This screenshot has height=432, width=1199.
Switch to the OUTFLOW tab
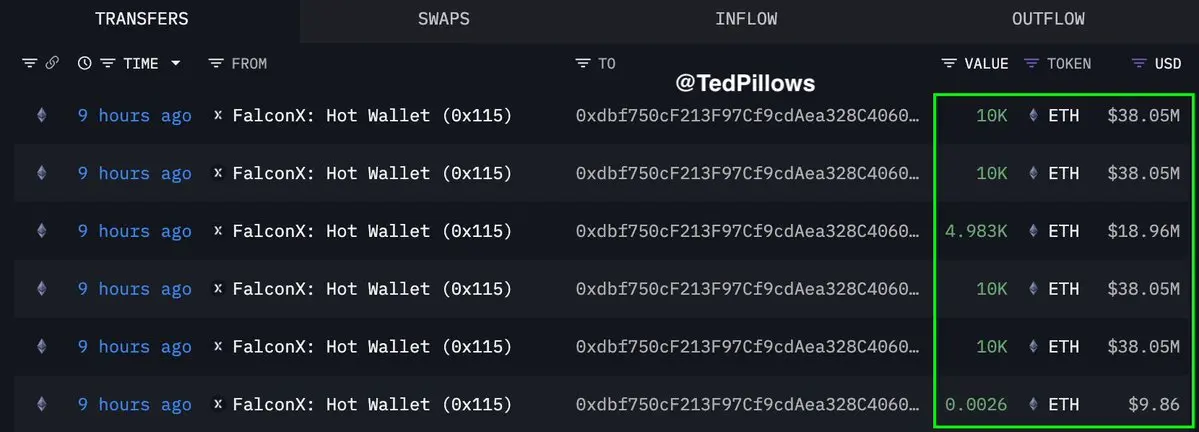(1048, 19)
